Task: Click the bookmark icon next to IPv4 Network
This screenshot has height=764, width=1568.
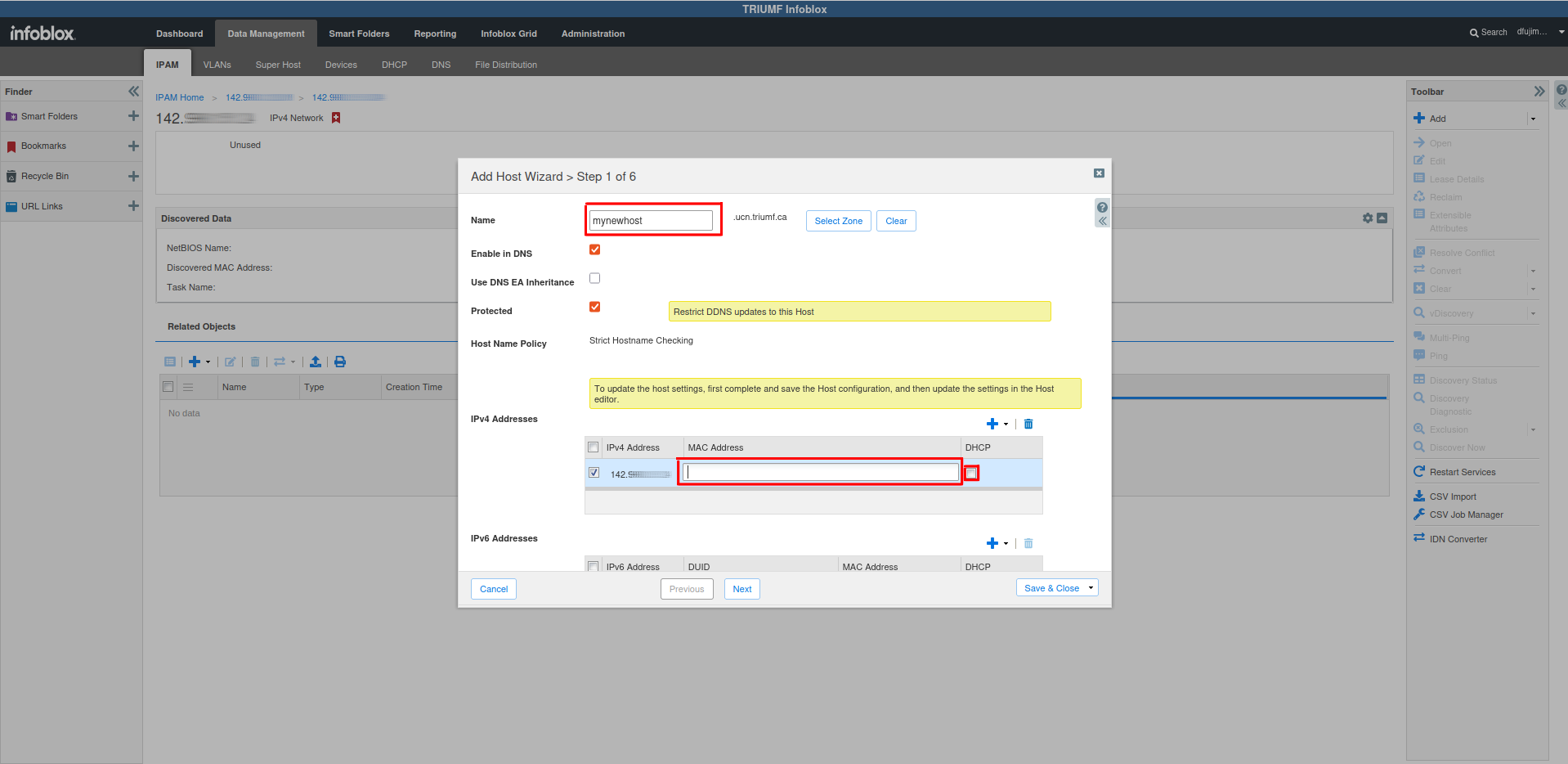Action: pos(336,118)
